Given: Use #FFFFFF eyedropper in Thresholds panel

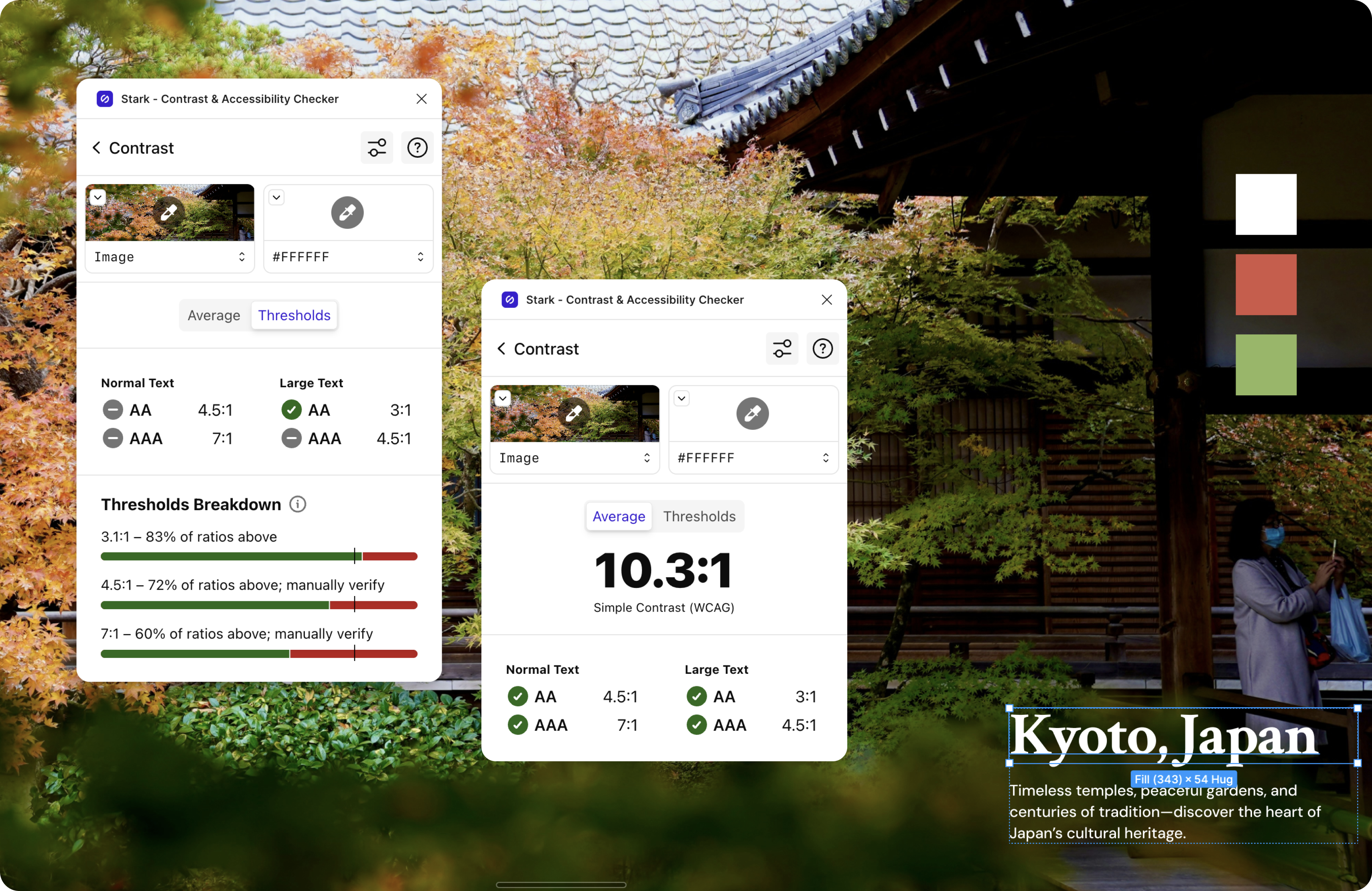Looking at the screenshot, I should (347, 212).
